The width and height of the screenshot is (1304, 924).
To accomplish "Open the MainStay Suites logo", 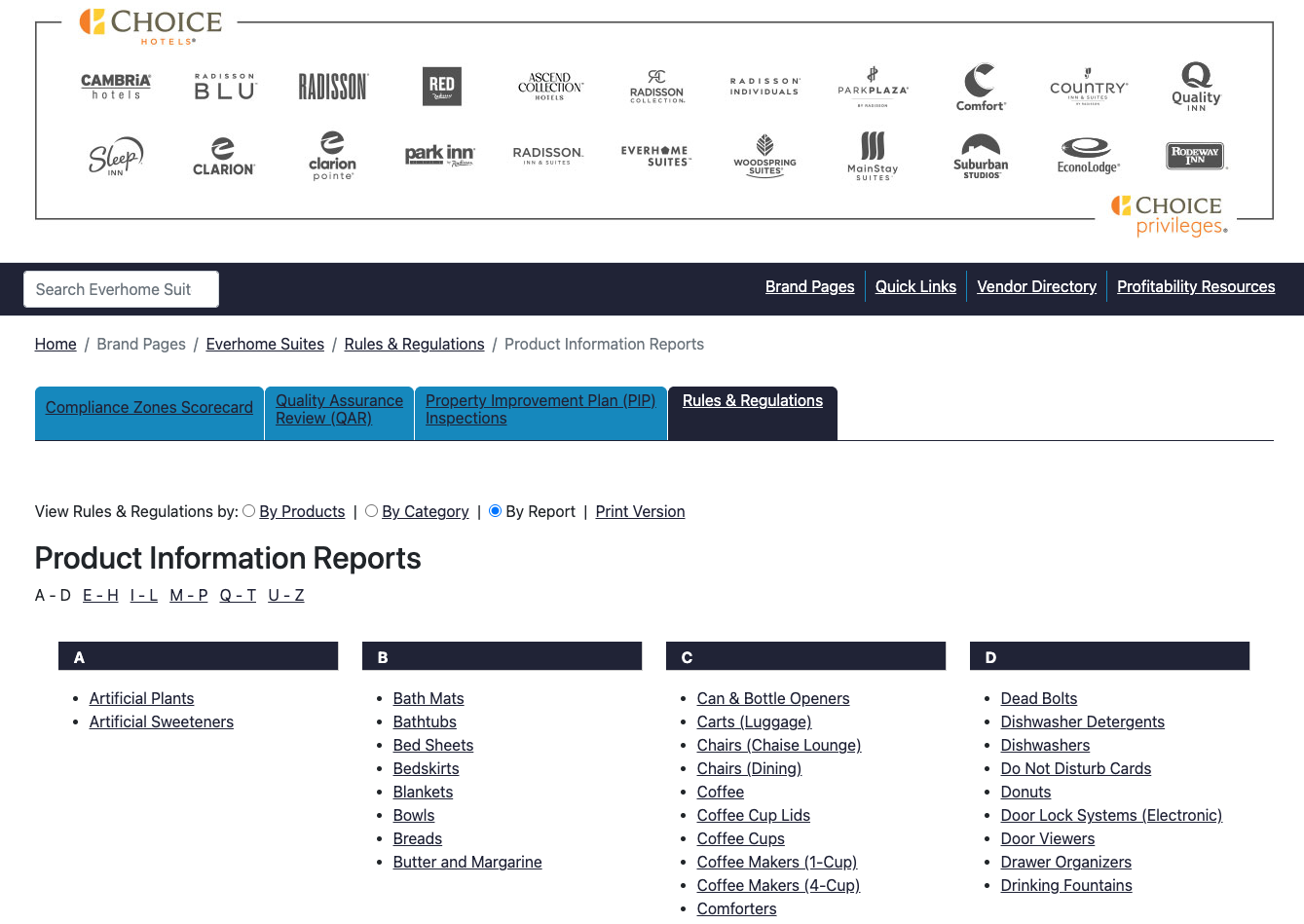I will [874, 157].
